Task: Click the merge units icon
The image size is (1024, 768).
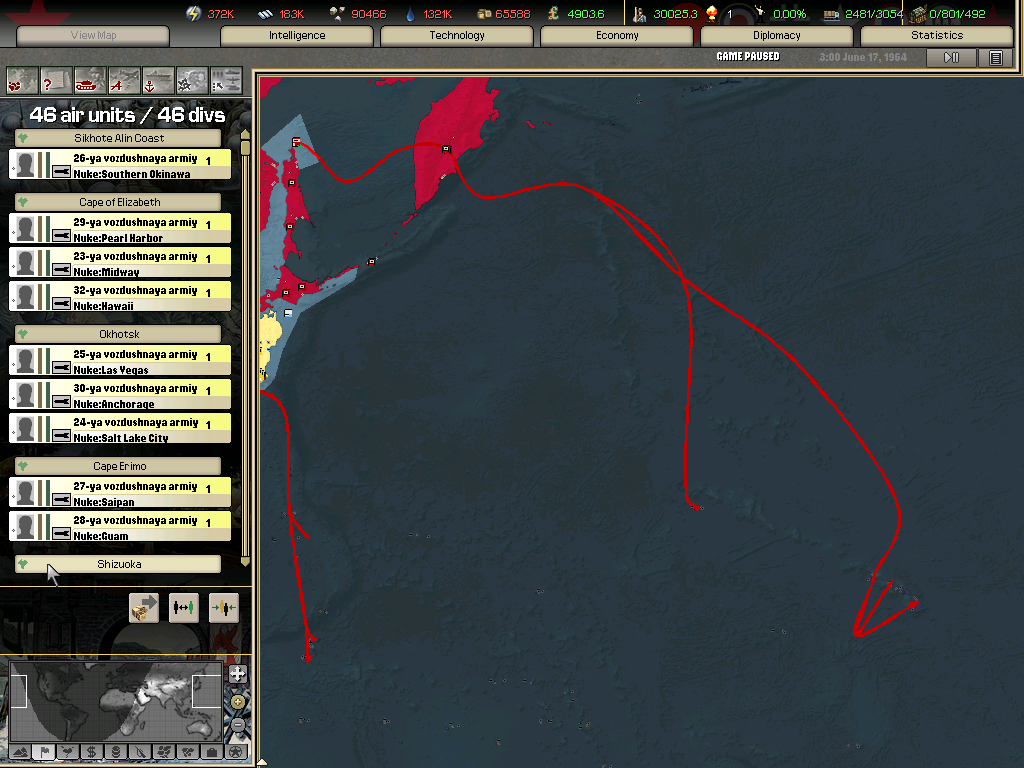Action: [223, 607]
